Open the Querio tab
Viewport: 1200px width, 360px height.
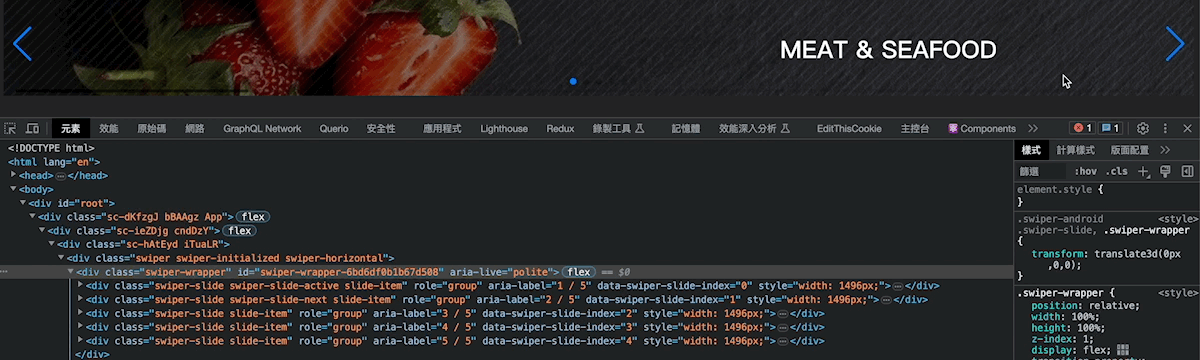click(x=334, y=129)
